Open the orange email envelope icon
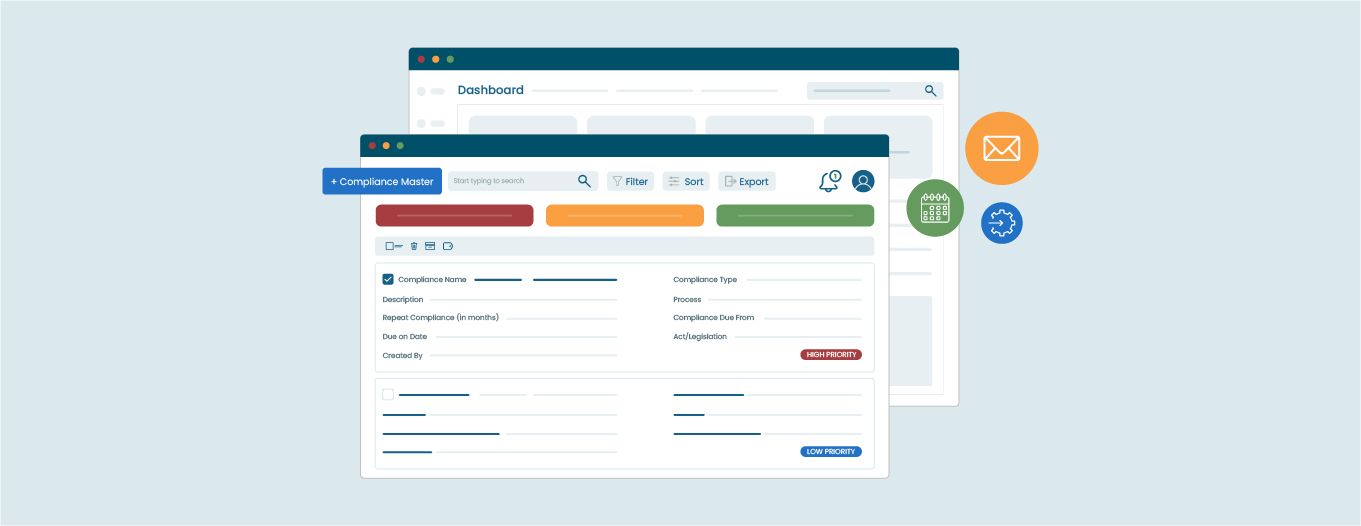This screenshot has height=526, width=1361. [x=1001, y=149]
